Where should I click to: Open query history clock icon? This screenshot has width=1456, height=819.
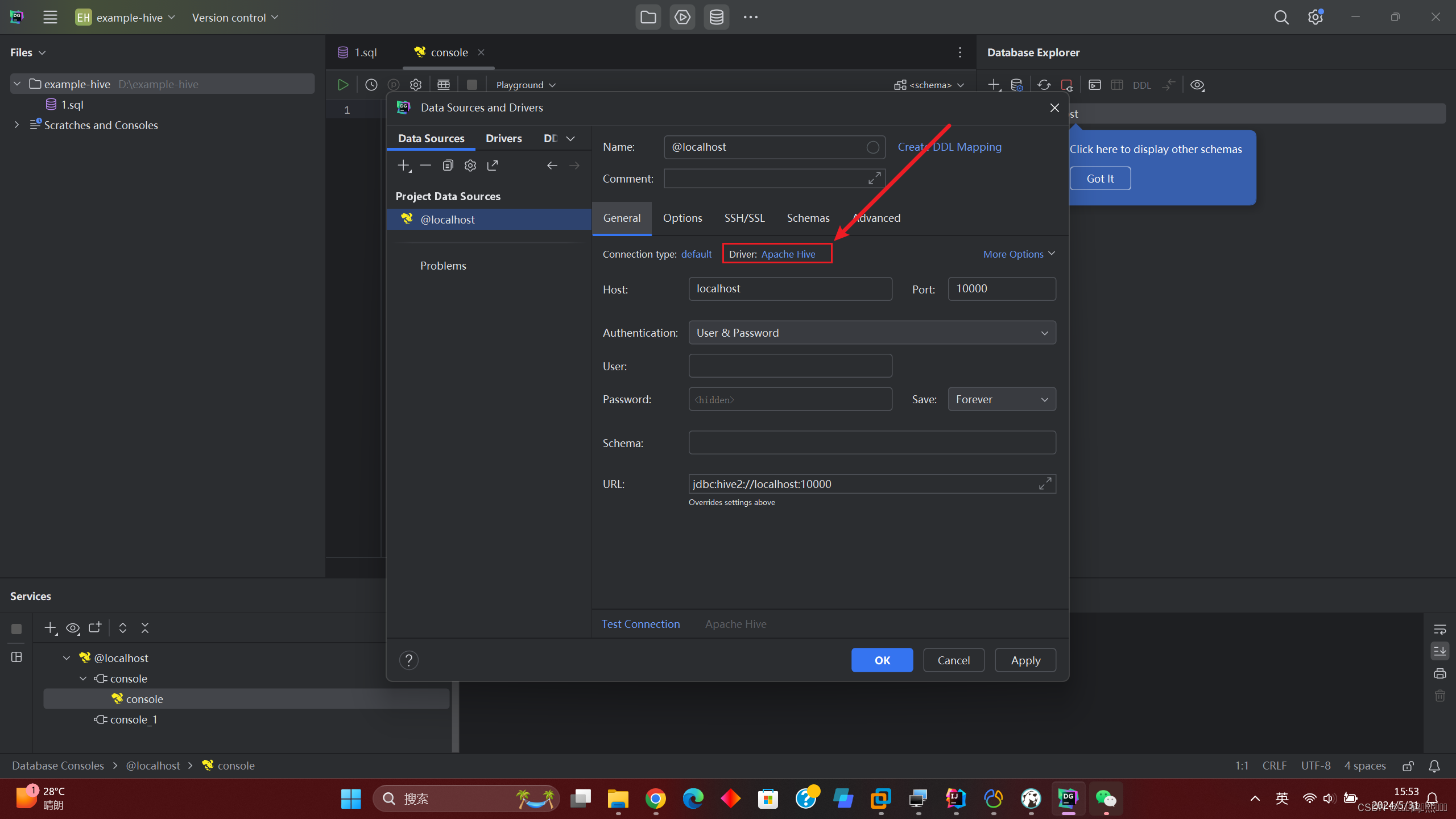click(371, 85)
